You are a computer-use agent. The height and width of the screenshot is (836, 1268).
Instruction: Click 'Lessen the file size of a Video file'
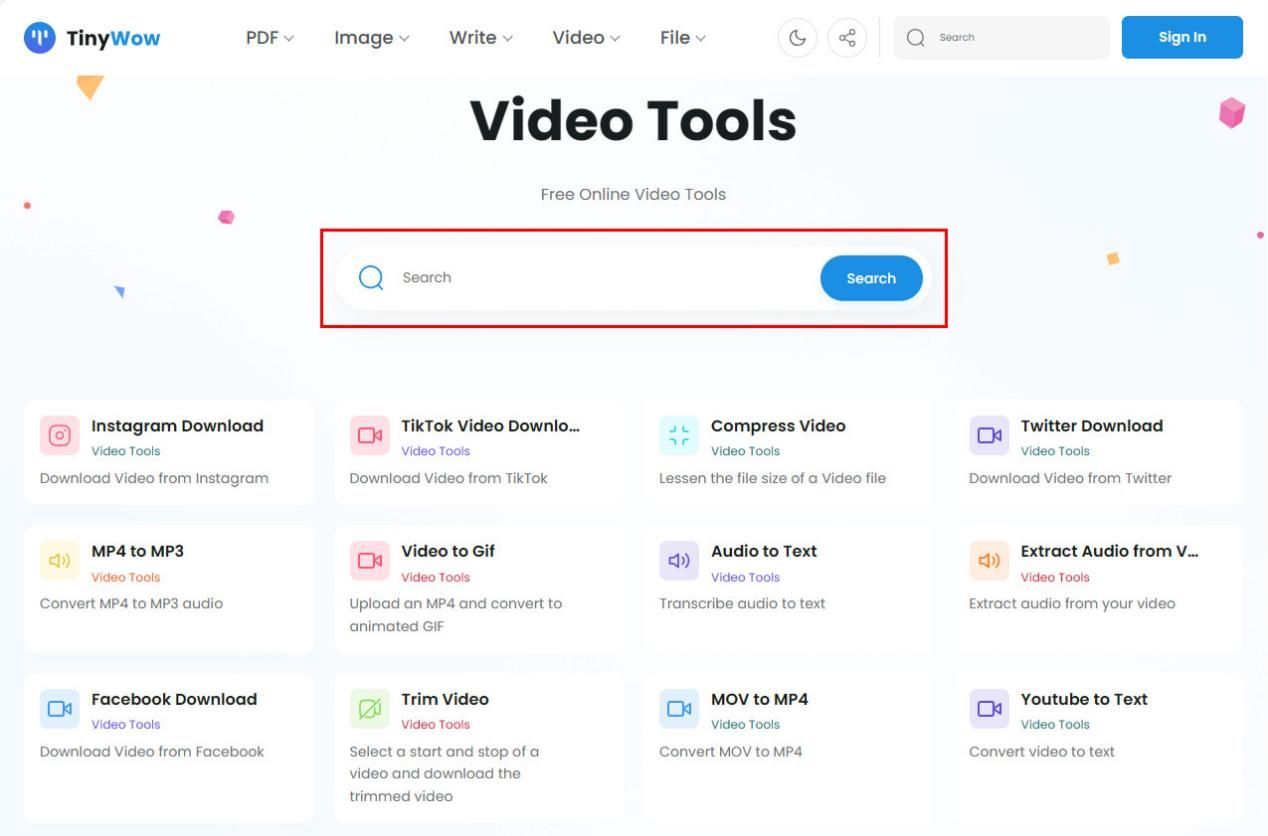point(772,478)
